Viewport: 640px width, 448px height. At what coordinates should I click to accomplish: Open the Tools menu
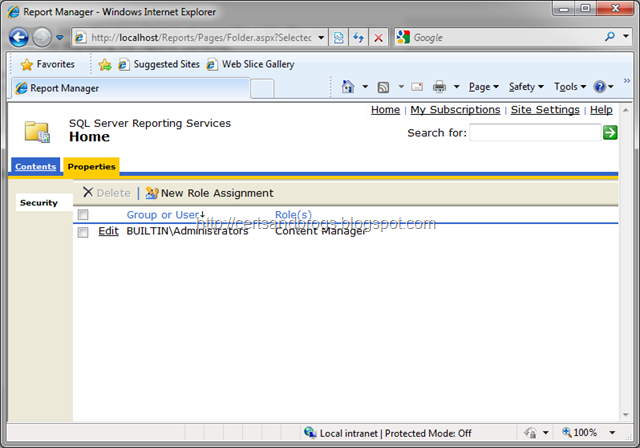tap(570, 86)
